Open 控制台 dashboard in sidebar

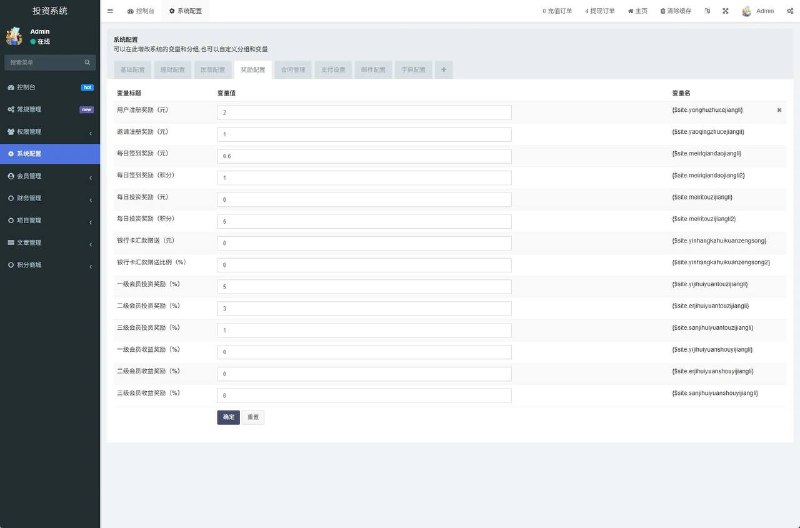(50, 87)
